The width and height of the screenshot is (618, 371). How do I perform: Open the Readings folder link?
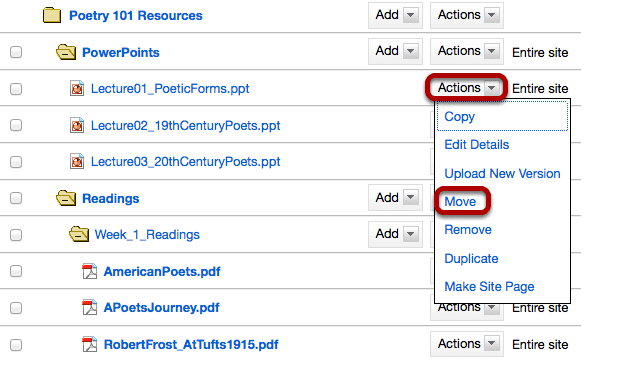pyautogui.click(x=110, y=198)
